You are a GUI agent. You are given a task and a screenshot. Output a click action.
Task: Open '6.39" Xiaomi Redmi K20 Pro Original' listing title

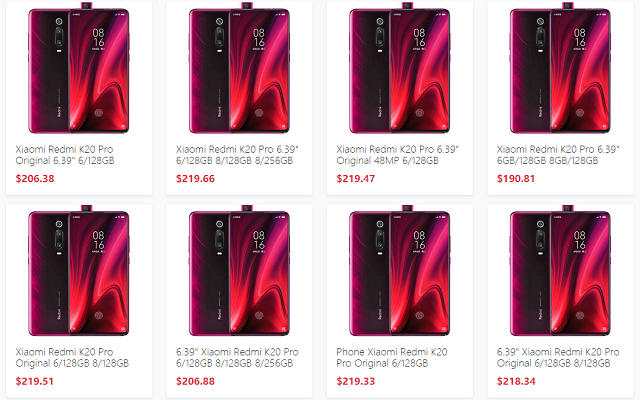(558, 358)
